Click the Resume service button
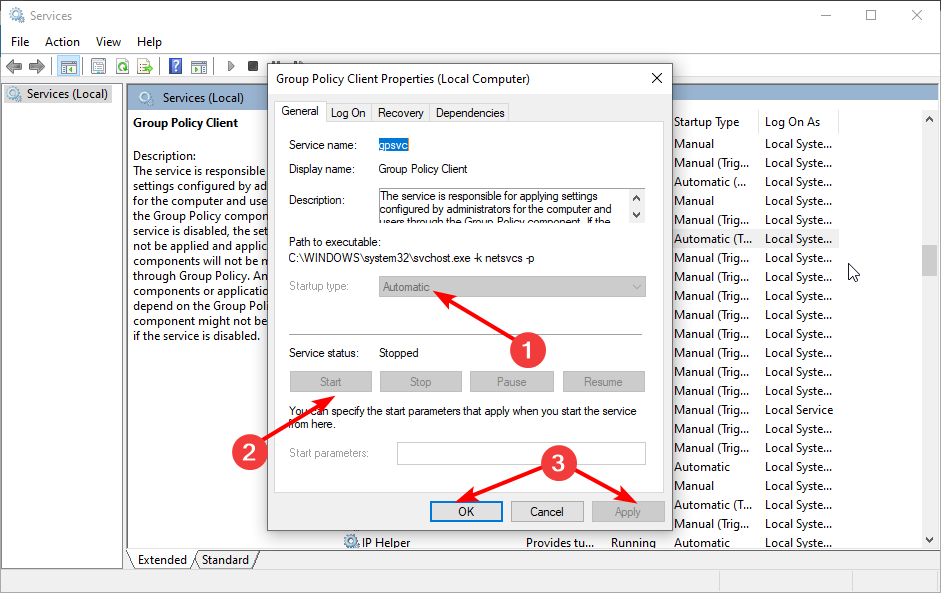The width and height of the screenshot is (941, 593). tap(603, 382)
